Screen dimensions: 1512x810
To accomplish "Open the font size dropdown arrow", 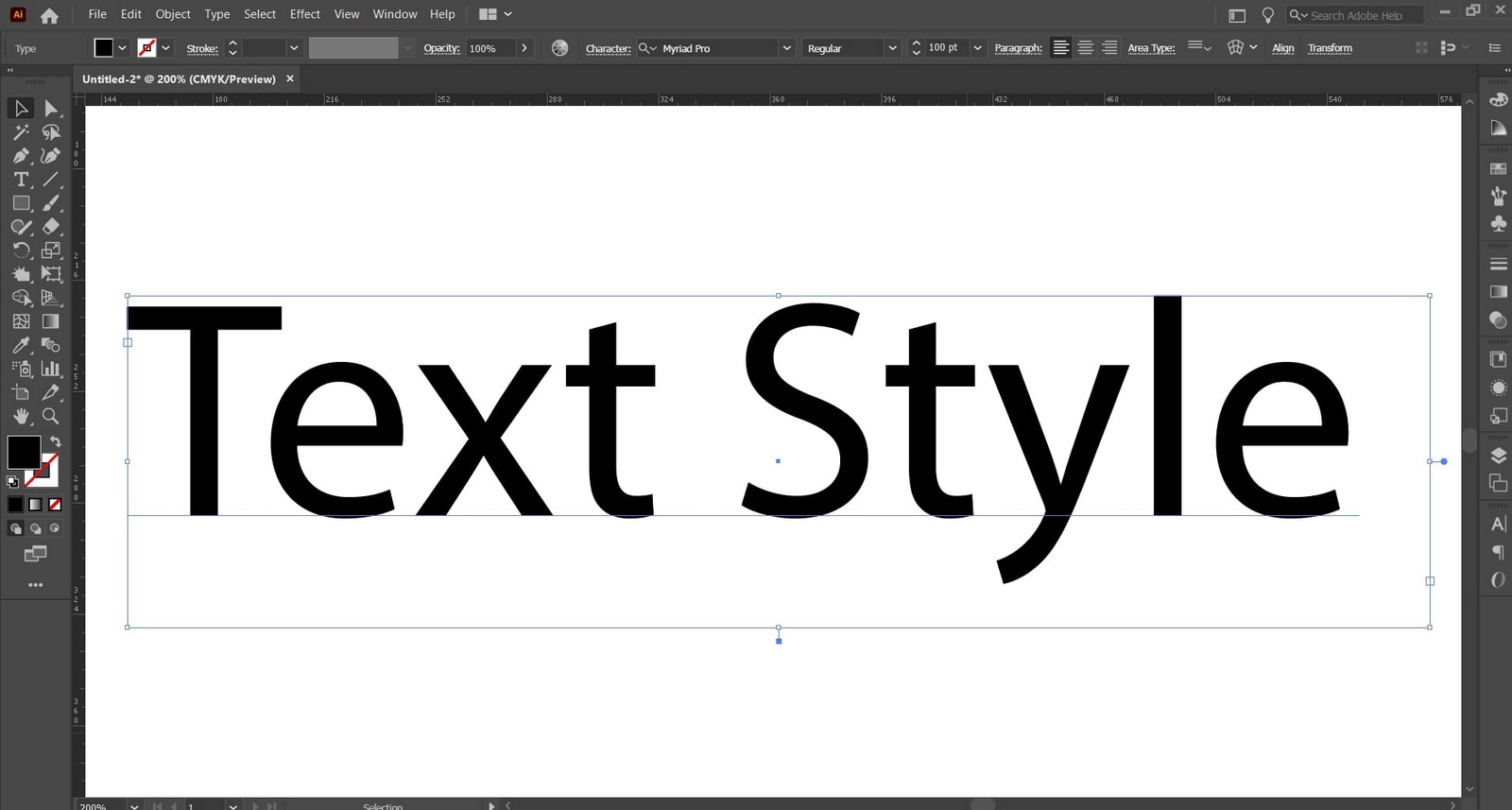I will [977, 48].
